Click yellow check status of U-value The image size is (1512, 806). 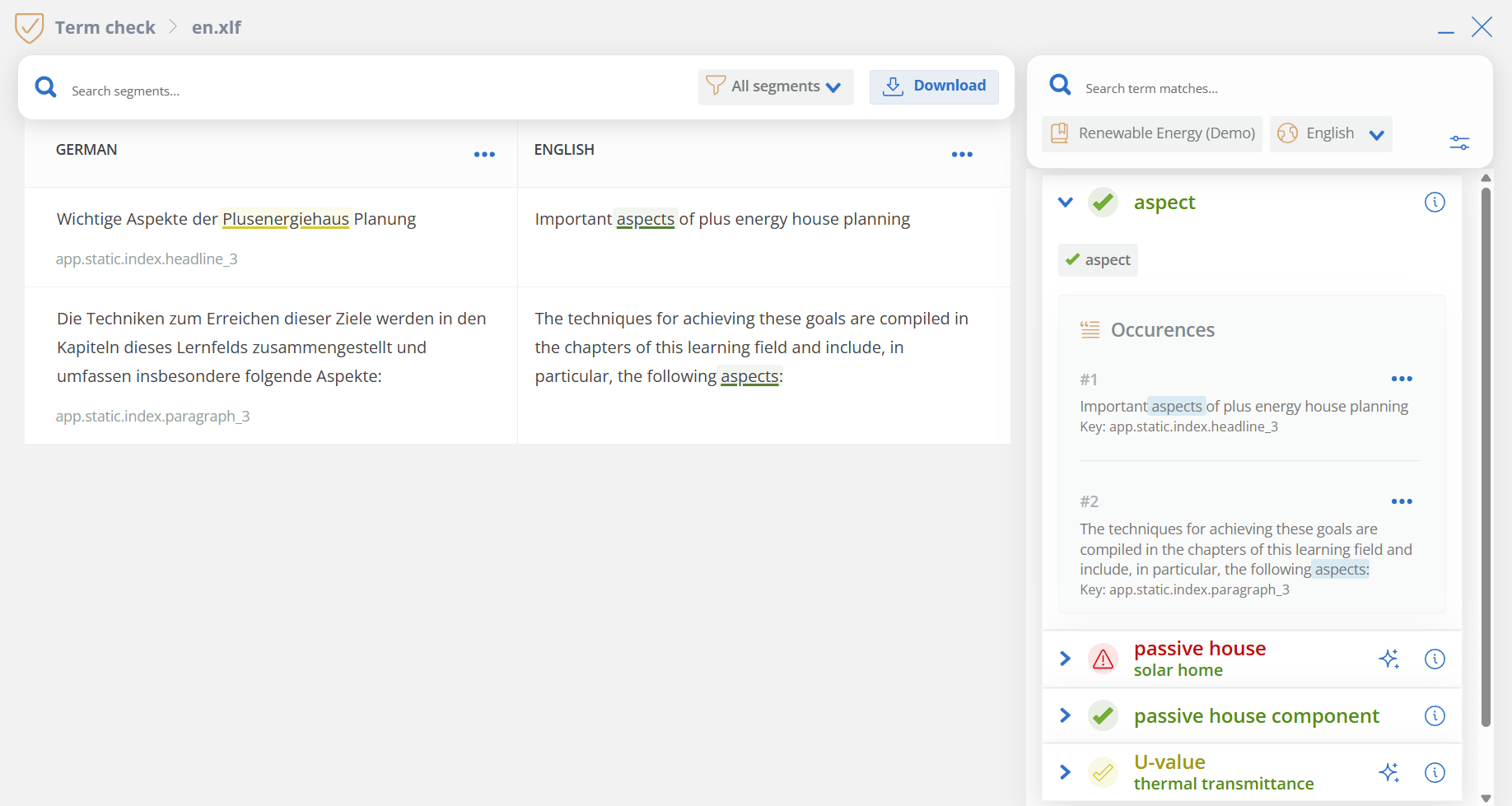point(1103,772)
